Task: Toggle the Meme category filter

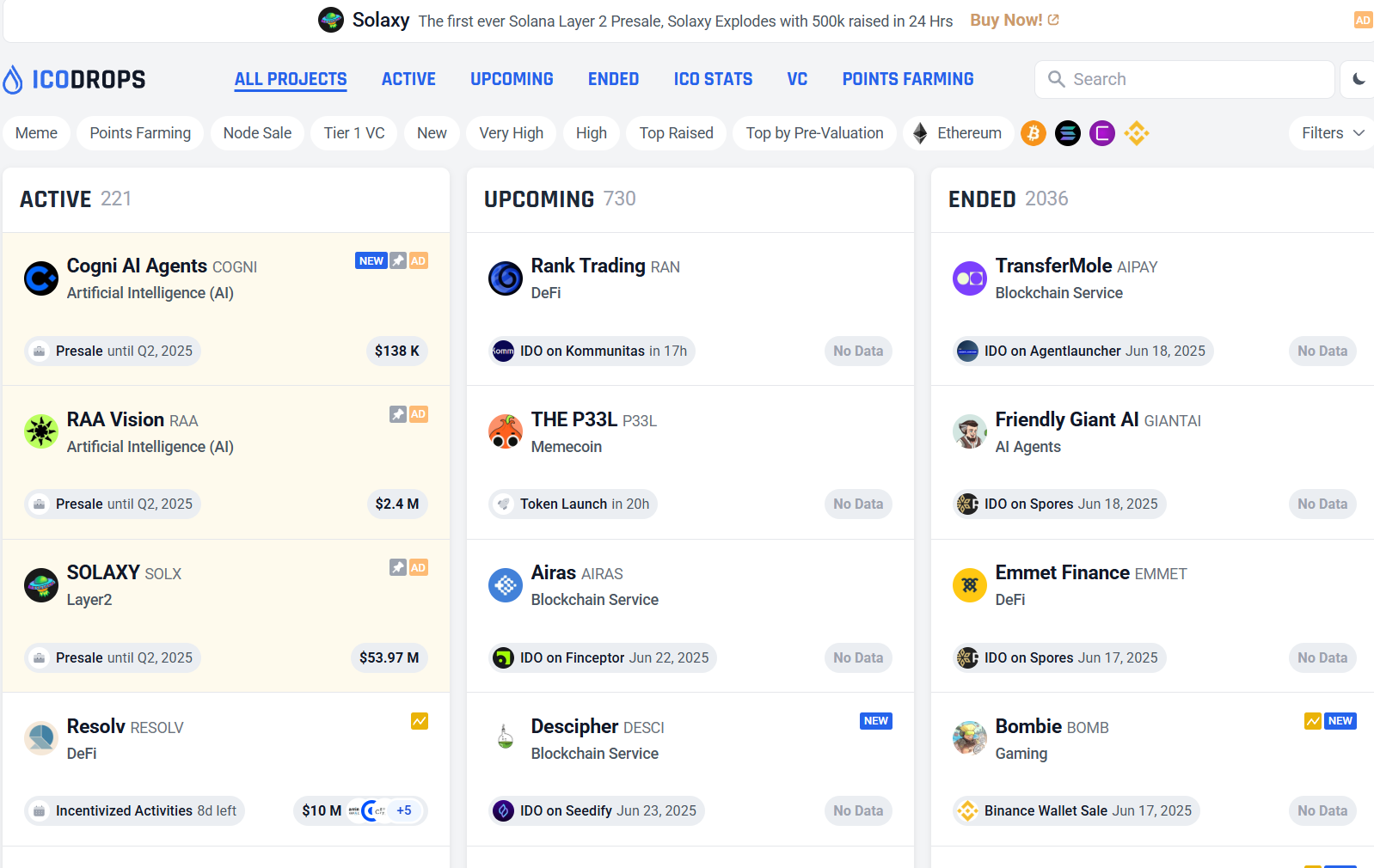Action: pyautogui.click(x=36, y=133)
